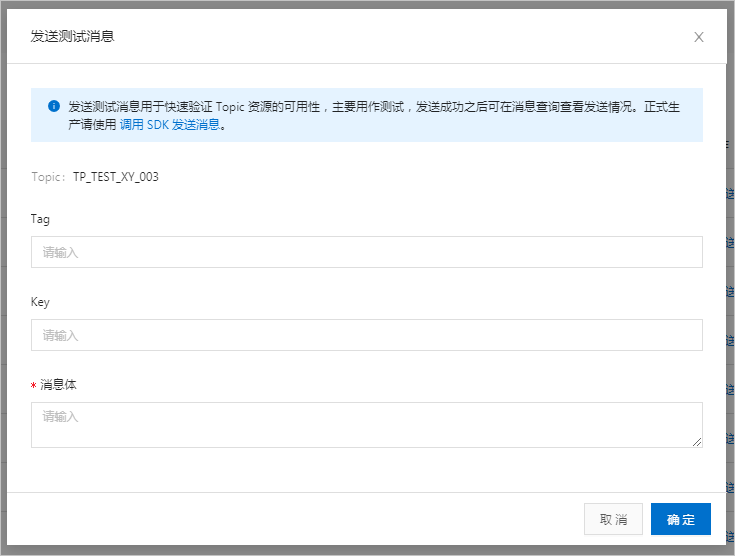Open the 调用 SDK 发送消息 link
The width and height of the screenshot is (735, 556).
coord(170,125)
